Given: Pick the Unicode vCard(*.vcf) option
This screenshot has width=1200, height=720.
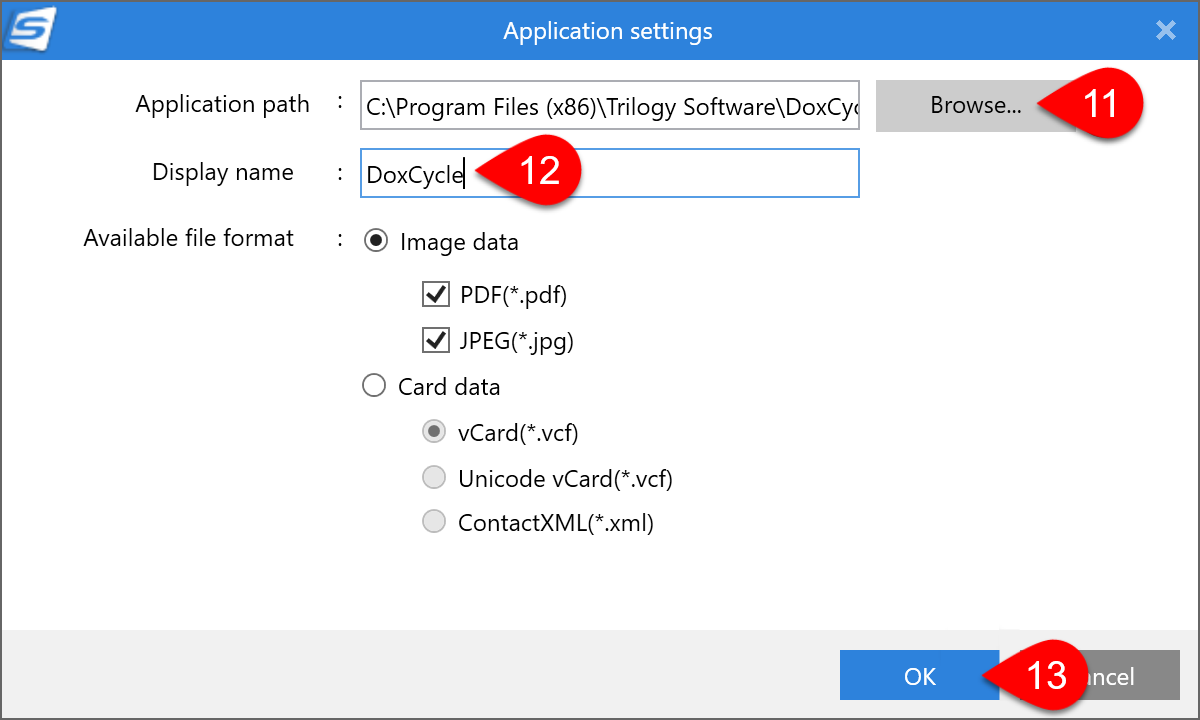Looking at the screenshot, I should point(433,477).
